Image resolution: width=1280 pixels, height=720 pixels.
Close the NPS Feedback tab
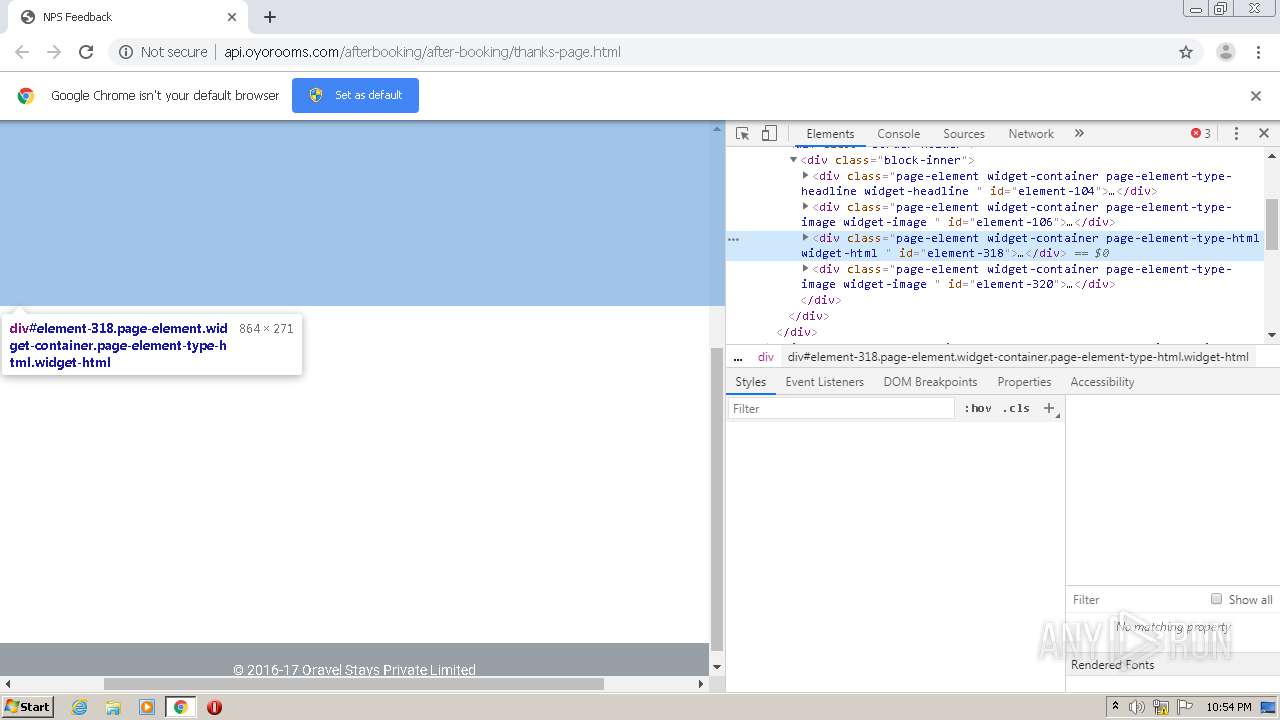(x=232, y=17)
